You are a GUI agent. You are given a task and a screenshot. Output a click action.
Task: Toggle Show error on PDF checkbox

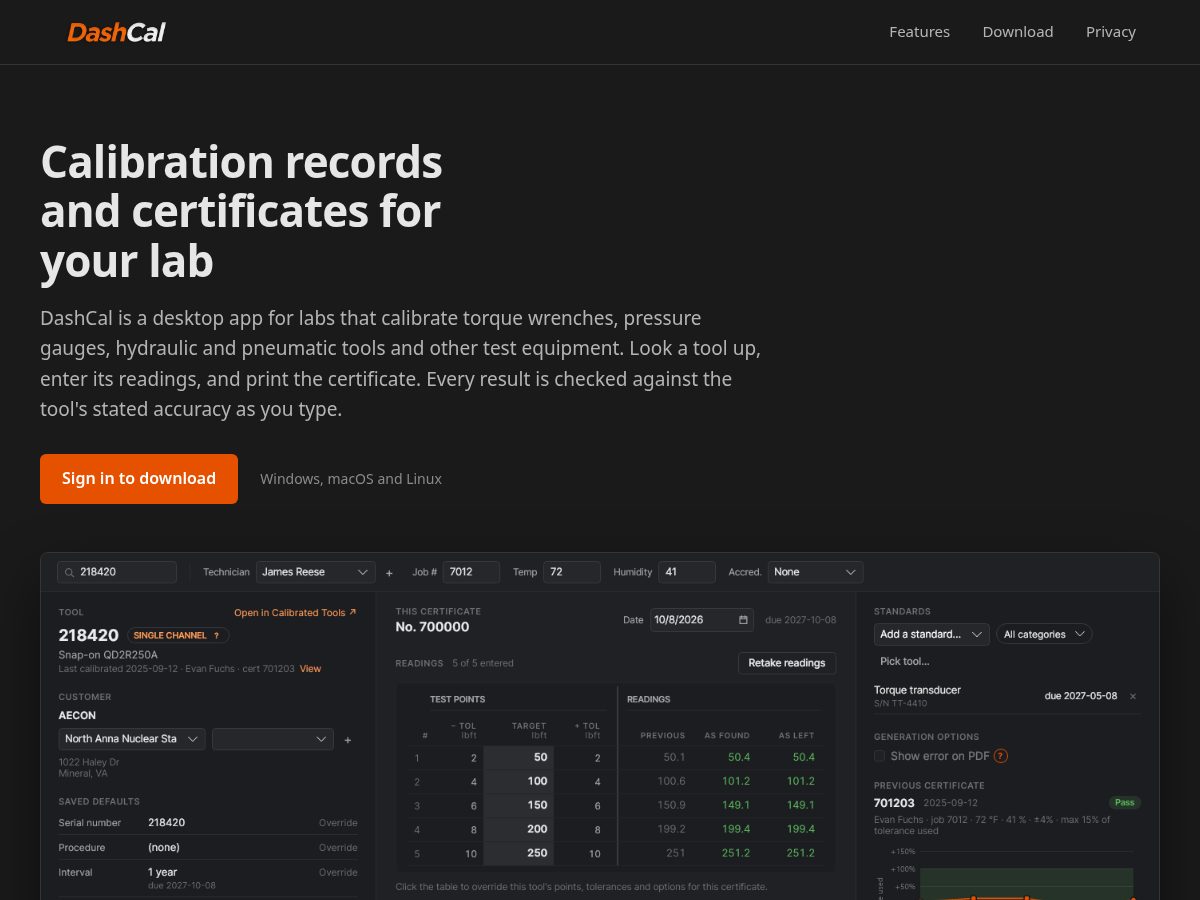(x=880, y=756)
